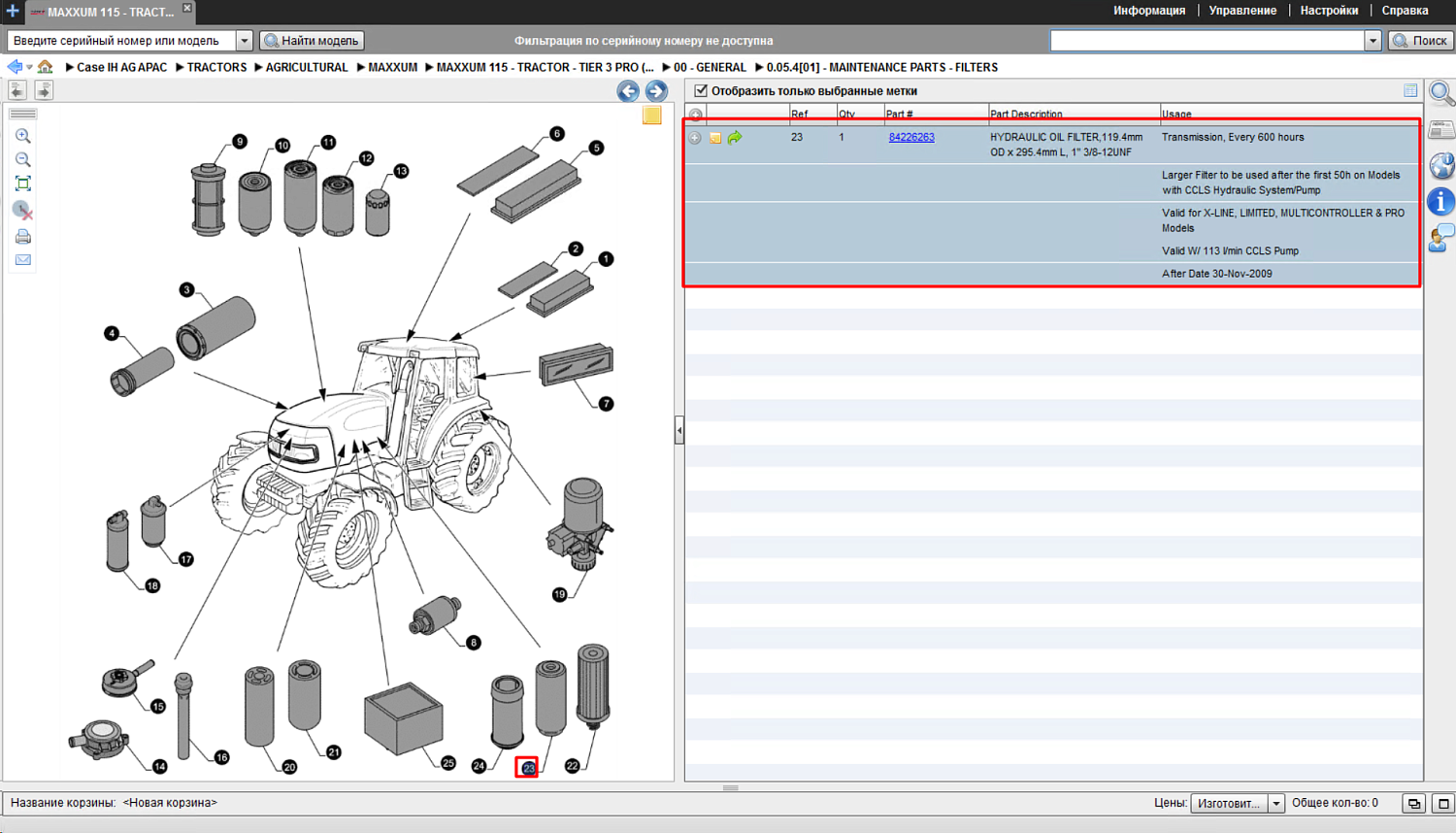Navigate to MAXXUM breadcrumb

pyautogui.click(x=392, y=67)
